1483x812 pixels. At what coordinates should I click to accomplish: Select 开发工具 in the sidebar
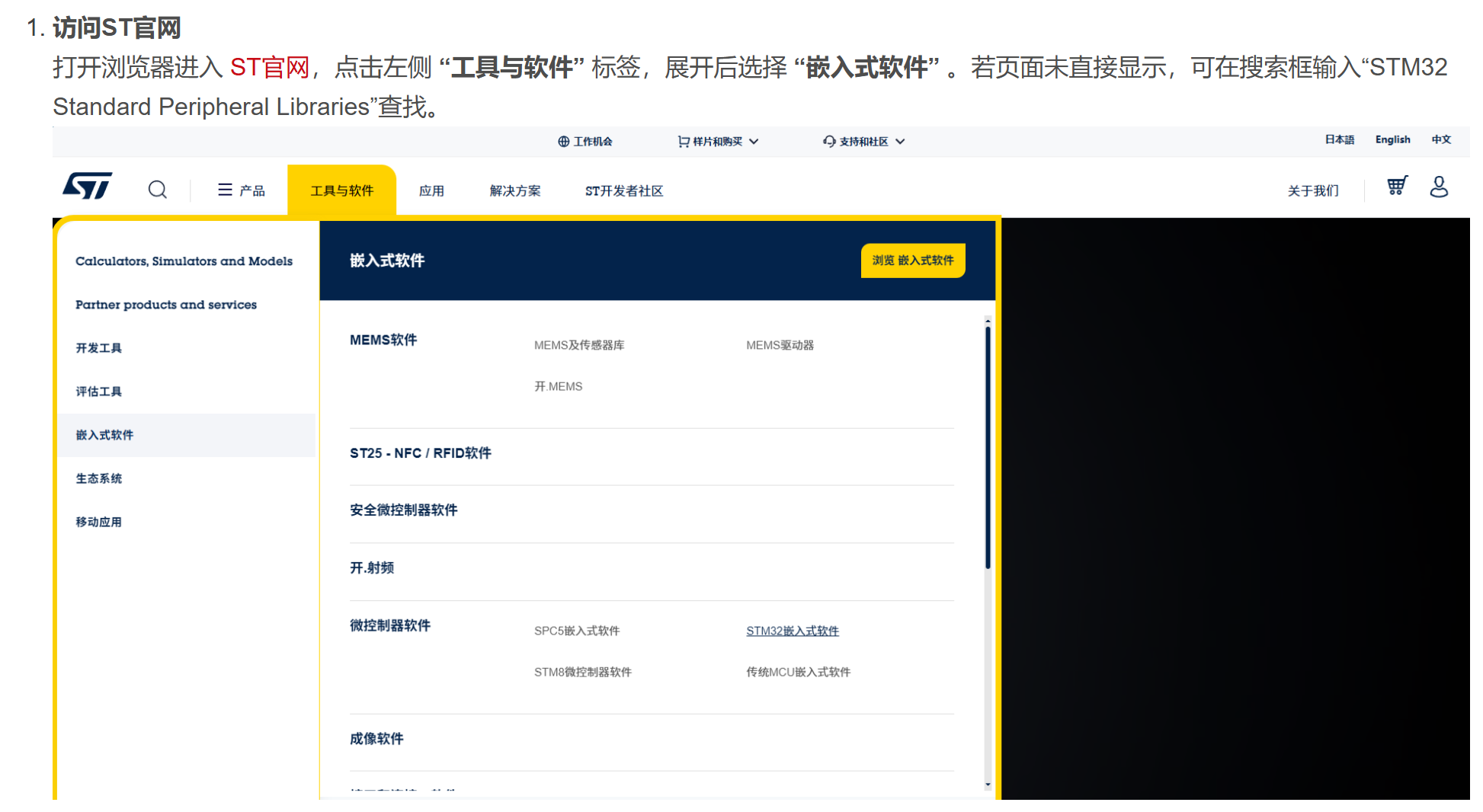point(98,348)
